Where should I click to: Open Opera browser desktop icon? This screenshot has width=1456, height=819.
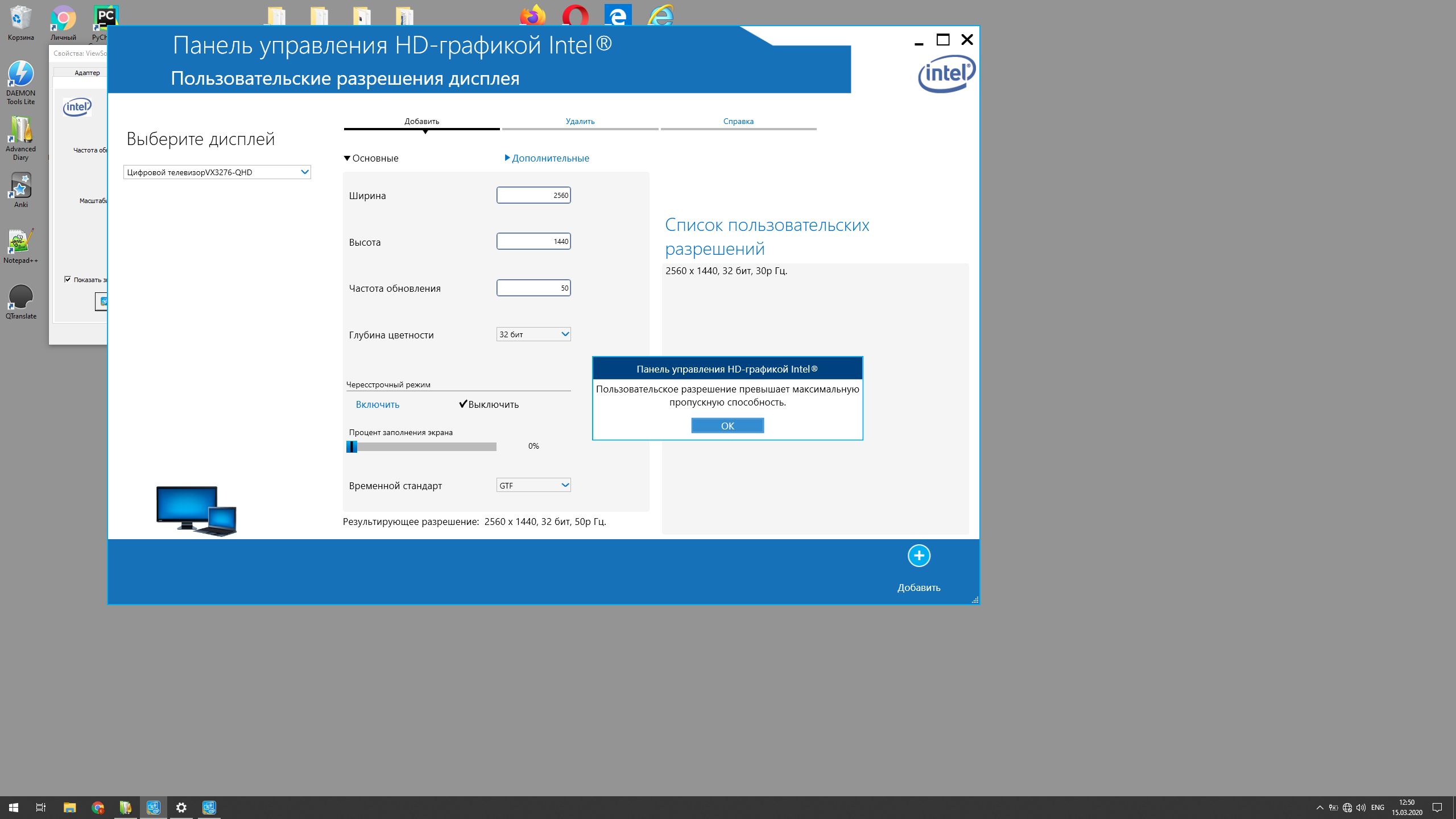(x=575, y=15)
